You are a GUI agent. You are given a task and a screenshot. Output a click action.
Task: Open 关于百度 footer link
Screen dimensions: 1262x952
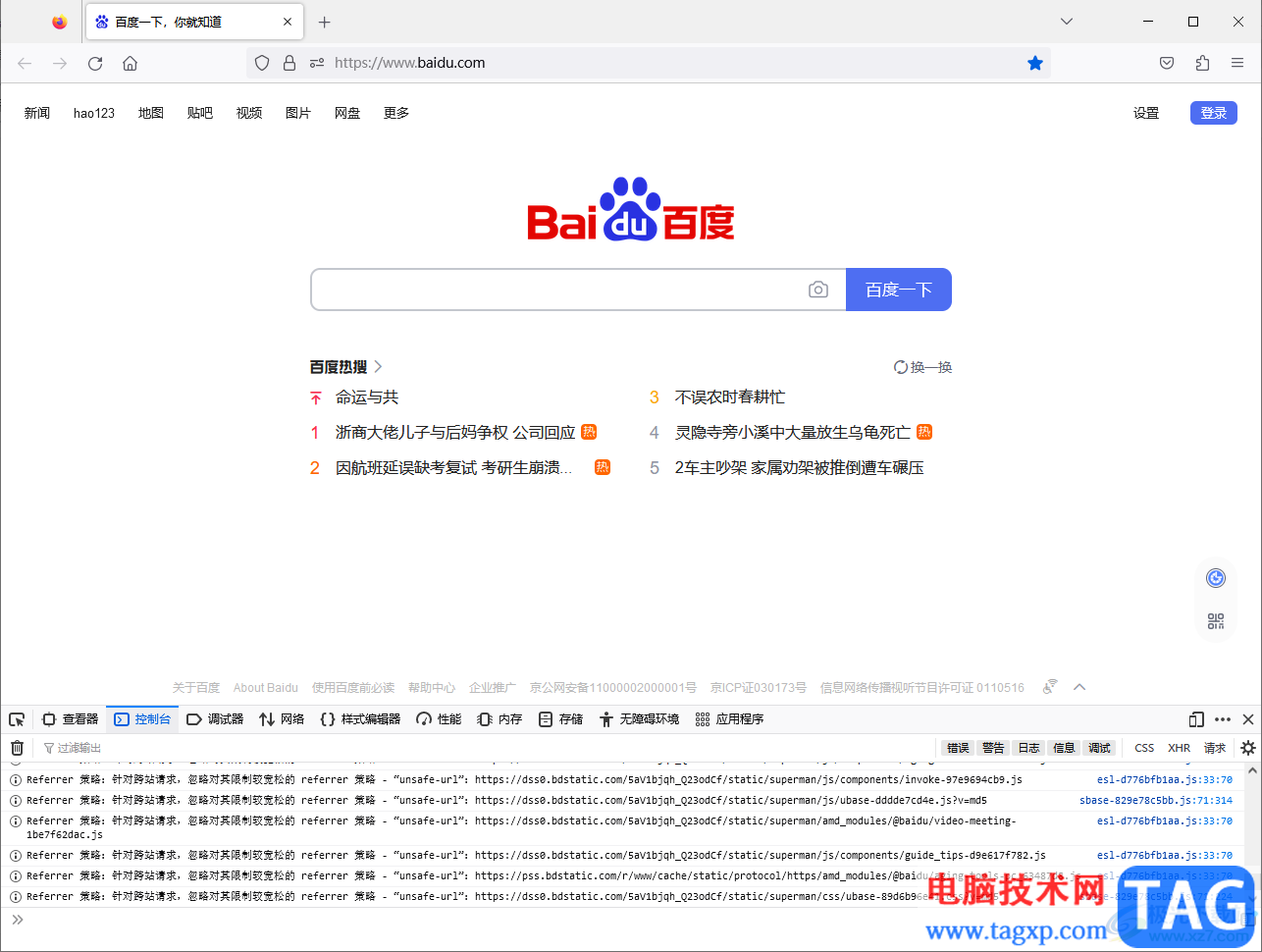pos(196,688)
